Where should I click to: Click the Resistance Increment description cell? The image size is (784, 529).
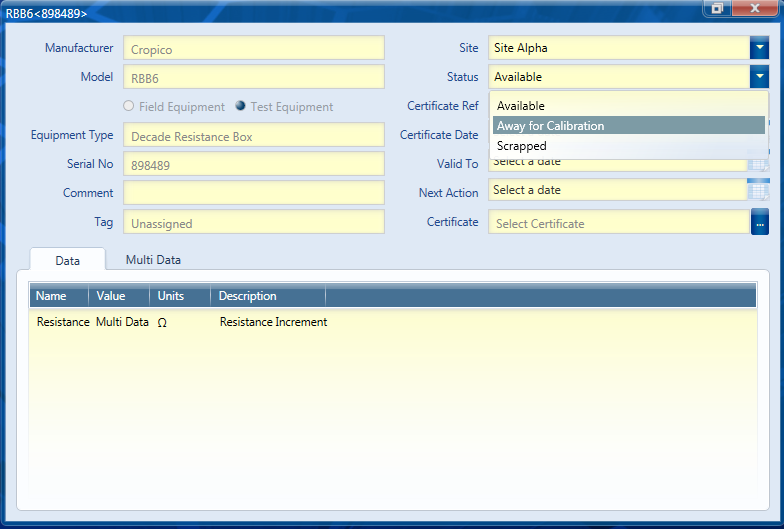[274, 322]
